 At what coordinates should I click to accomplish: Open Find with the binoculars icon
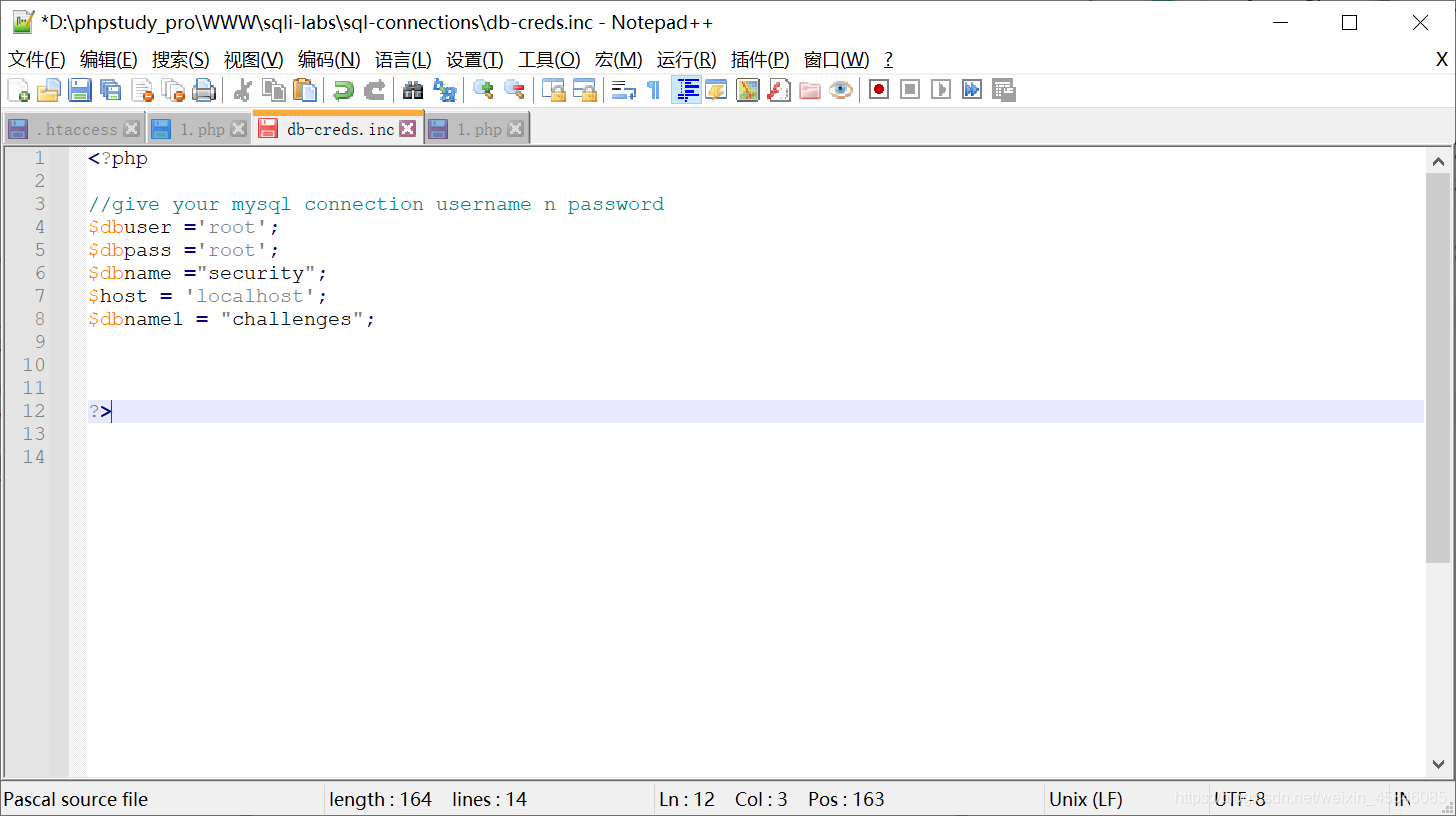[x=412, y=90]
